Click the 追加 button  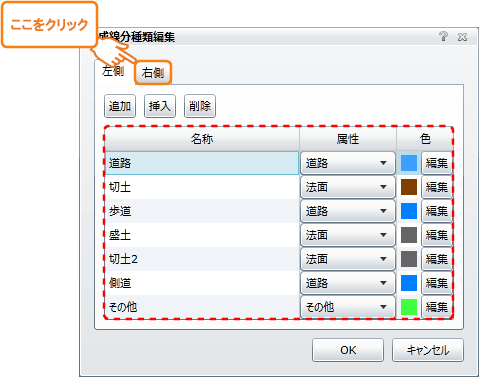pyautogui.click(x=120, y=106)
